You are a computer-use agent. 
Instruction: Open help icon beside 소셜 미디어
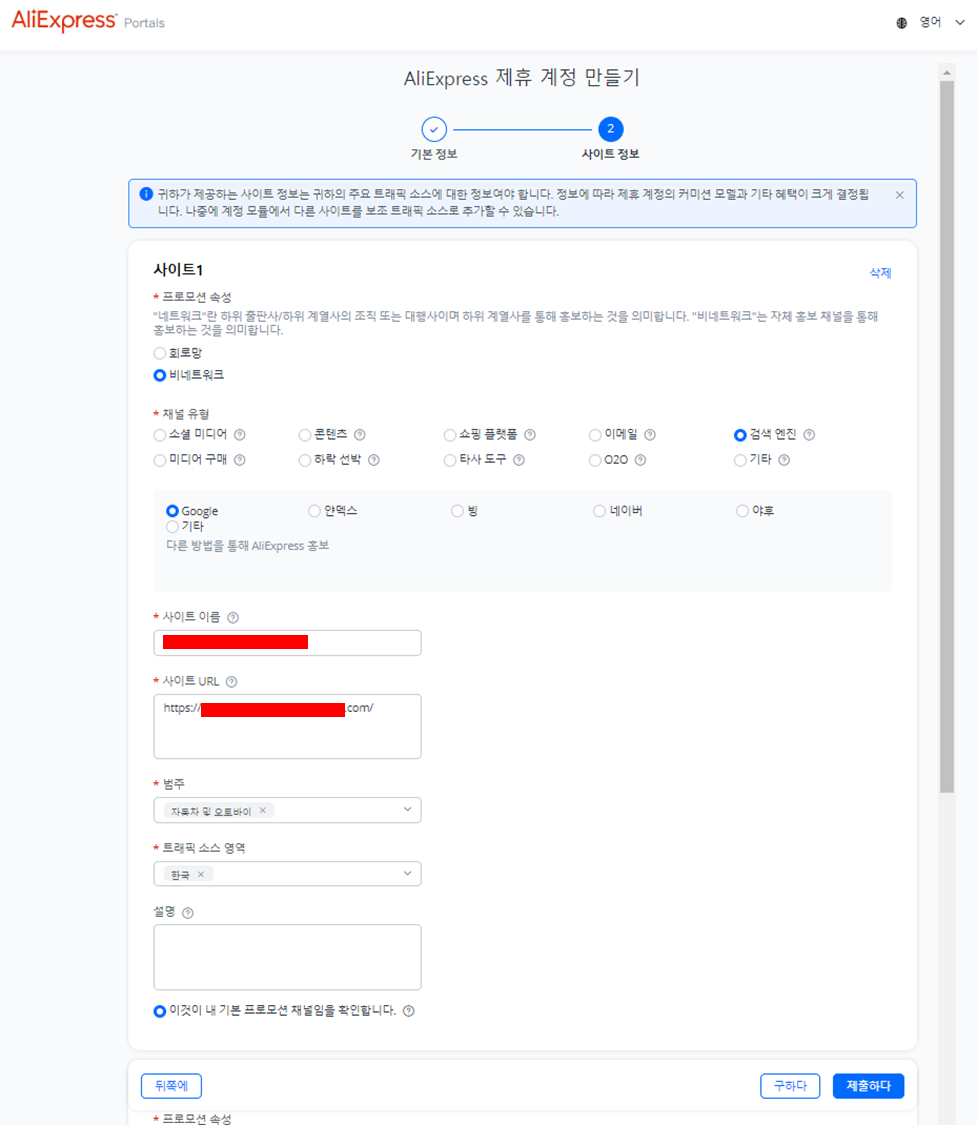240,435
